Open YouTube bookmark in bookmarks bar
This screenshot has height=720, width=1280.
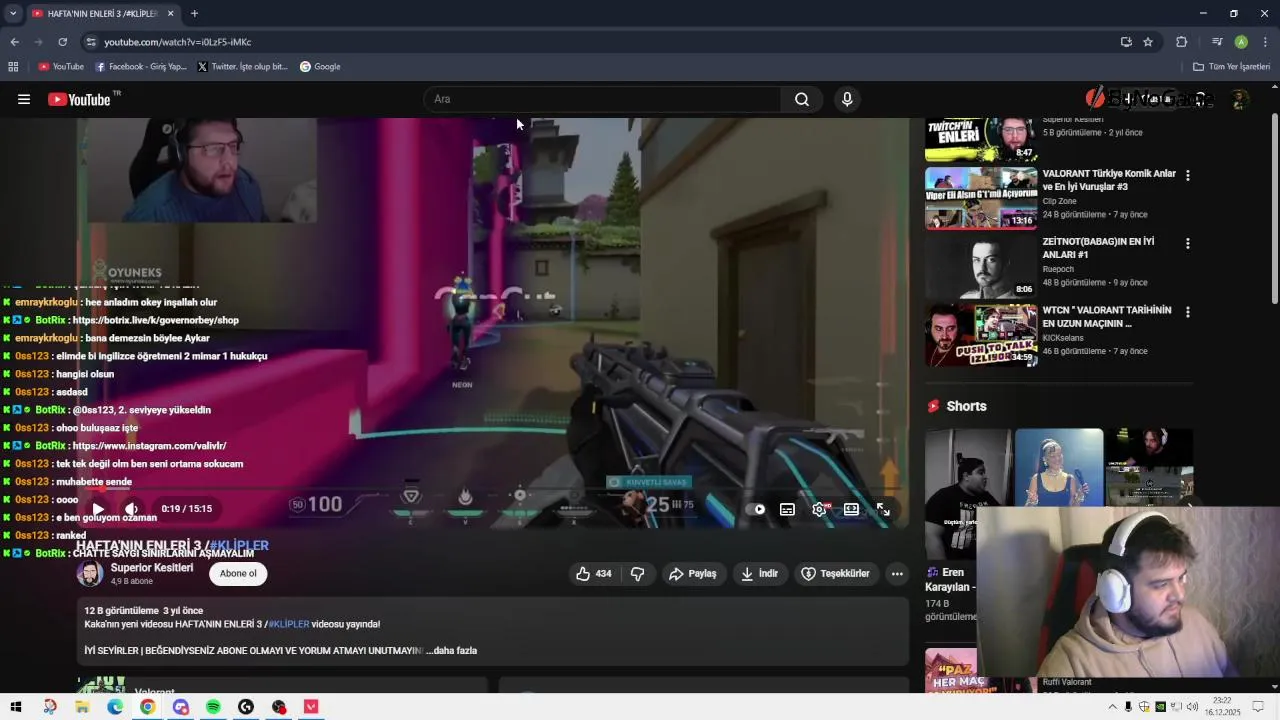point(61,67)
